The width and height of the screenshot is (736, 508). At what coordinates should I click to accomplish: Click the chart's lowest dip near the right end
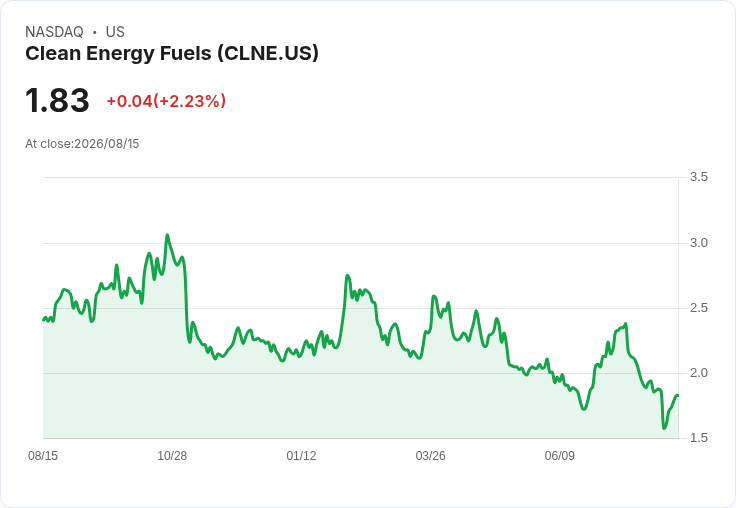click(664, 428)
